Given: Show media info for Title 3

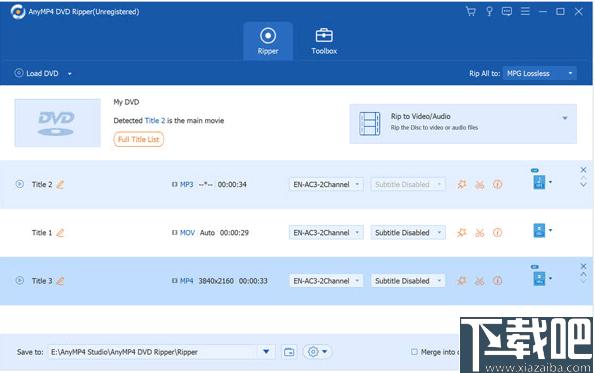Looking at the screenshot, I should tap(497, 281).
